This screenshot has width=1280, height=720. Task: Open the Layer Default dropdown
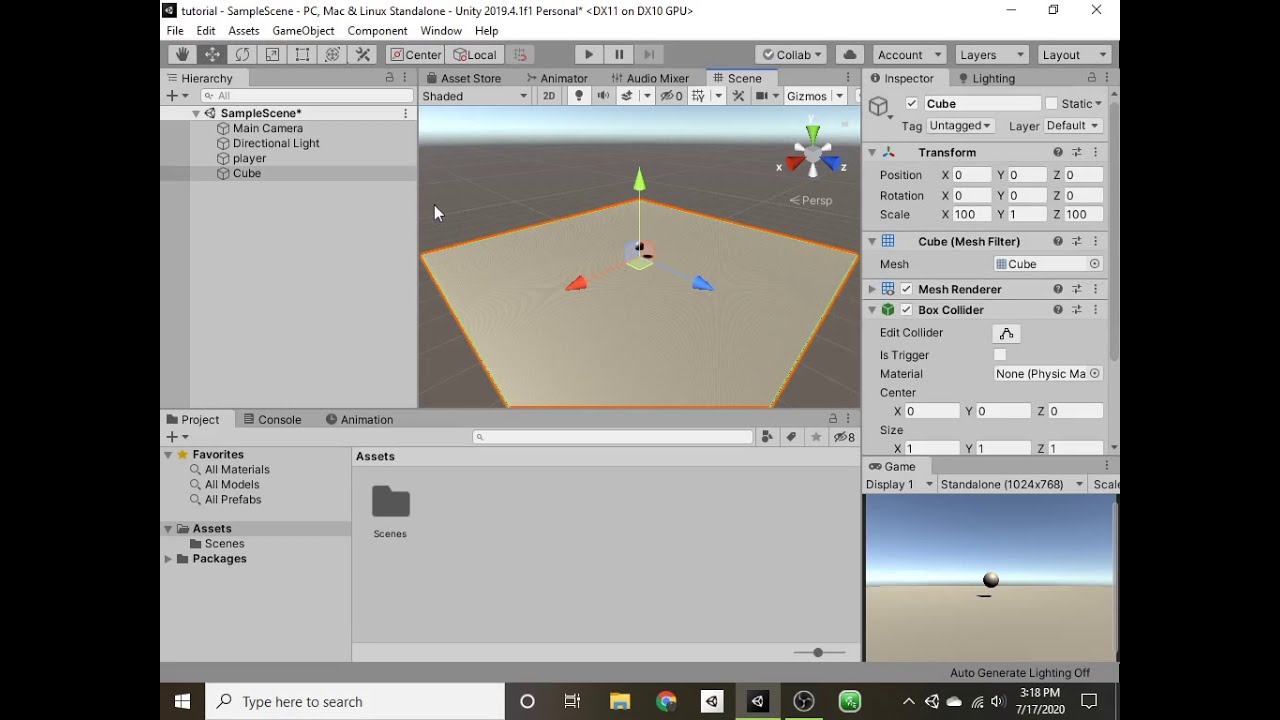coord(1072,126)
